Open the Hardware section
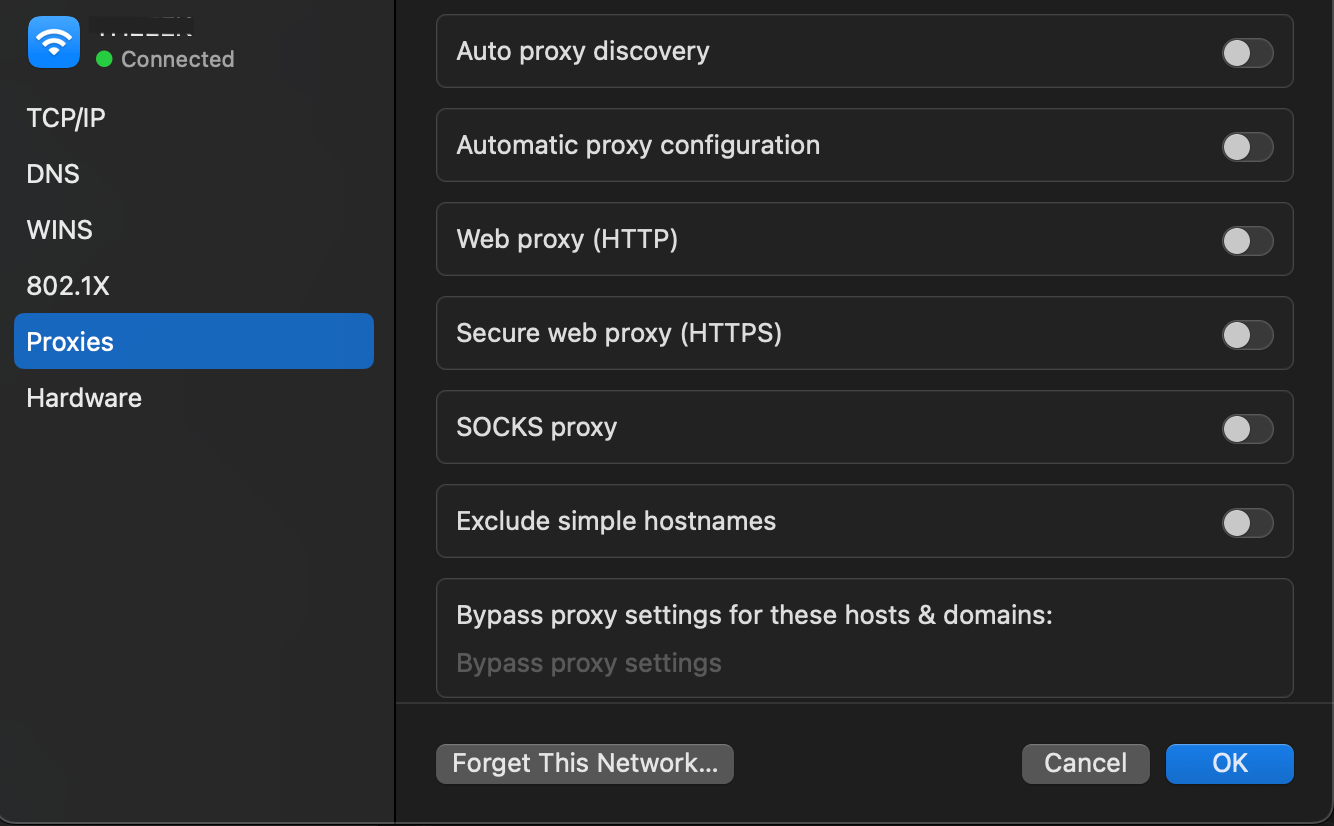 (x=84, y=397)
